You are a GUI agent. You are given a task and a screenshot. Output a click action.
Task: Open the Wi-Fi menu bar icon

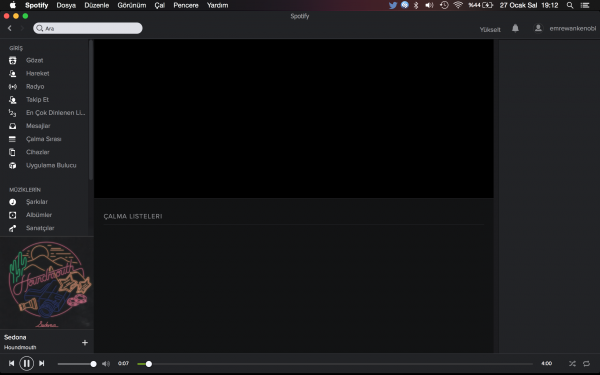pos(458,5)
